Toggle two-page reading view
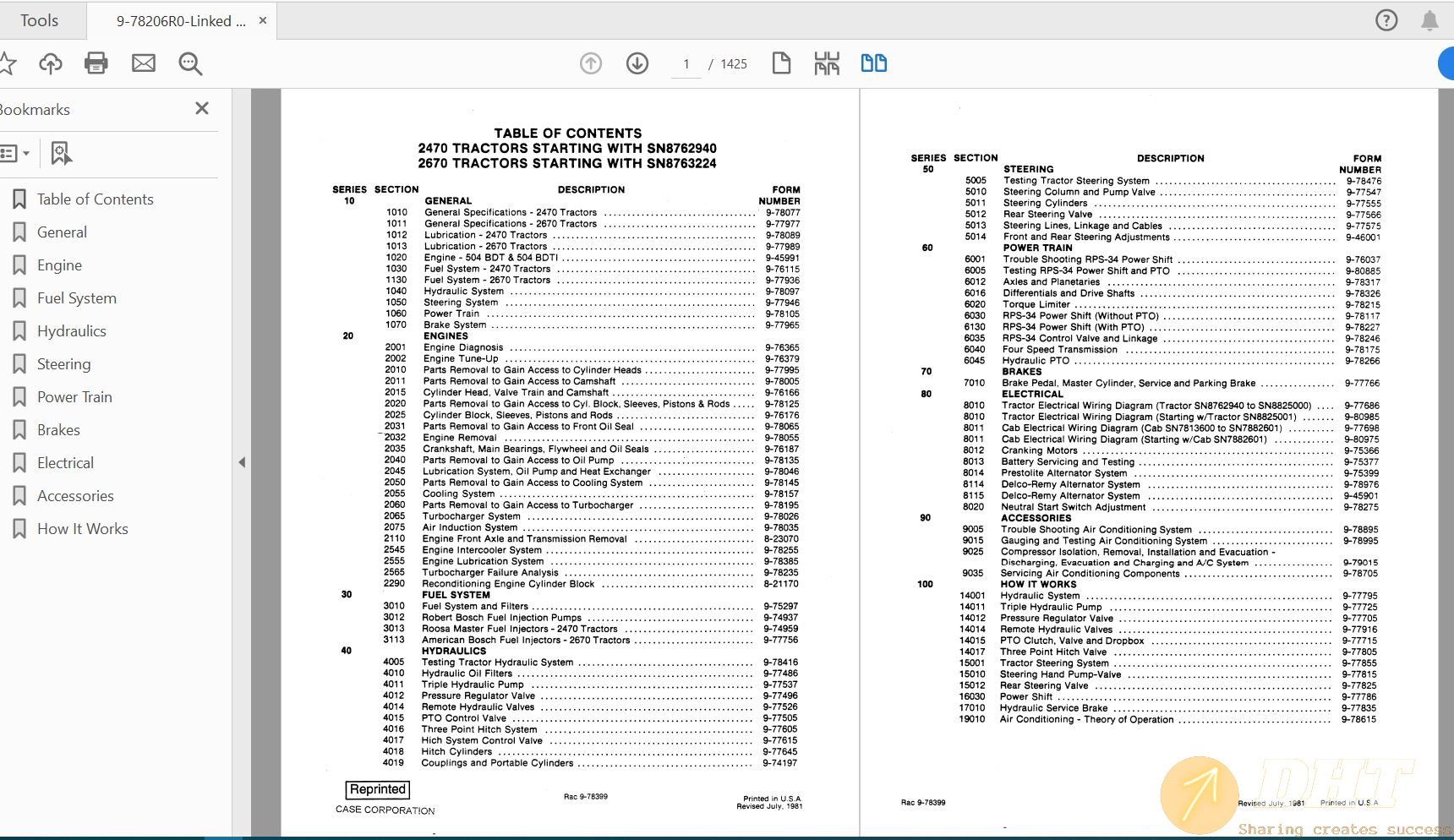Image resolution: width=1454 pixels, height=840 pixels. click(x=873, y=63)
